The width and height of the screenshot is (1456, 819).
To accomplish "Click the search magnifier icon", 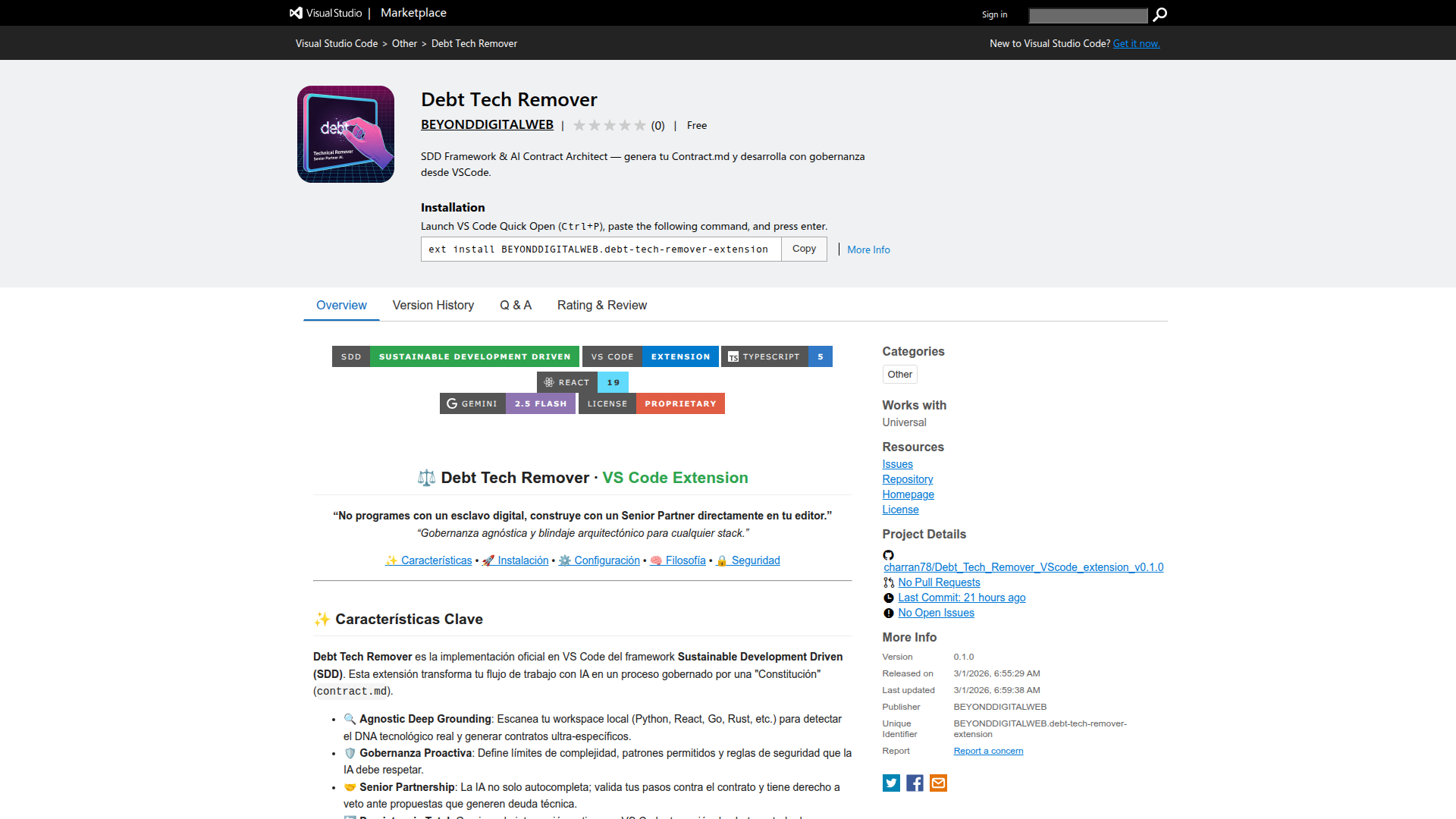I will point(1159,14).
